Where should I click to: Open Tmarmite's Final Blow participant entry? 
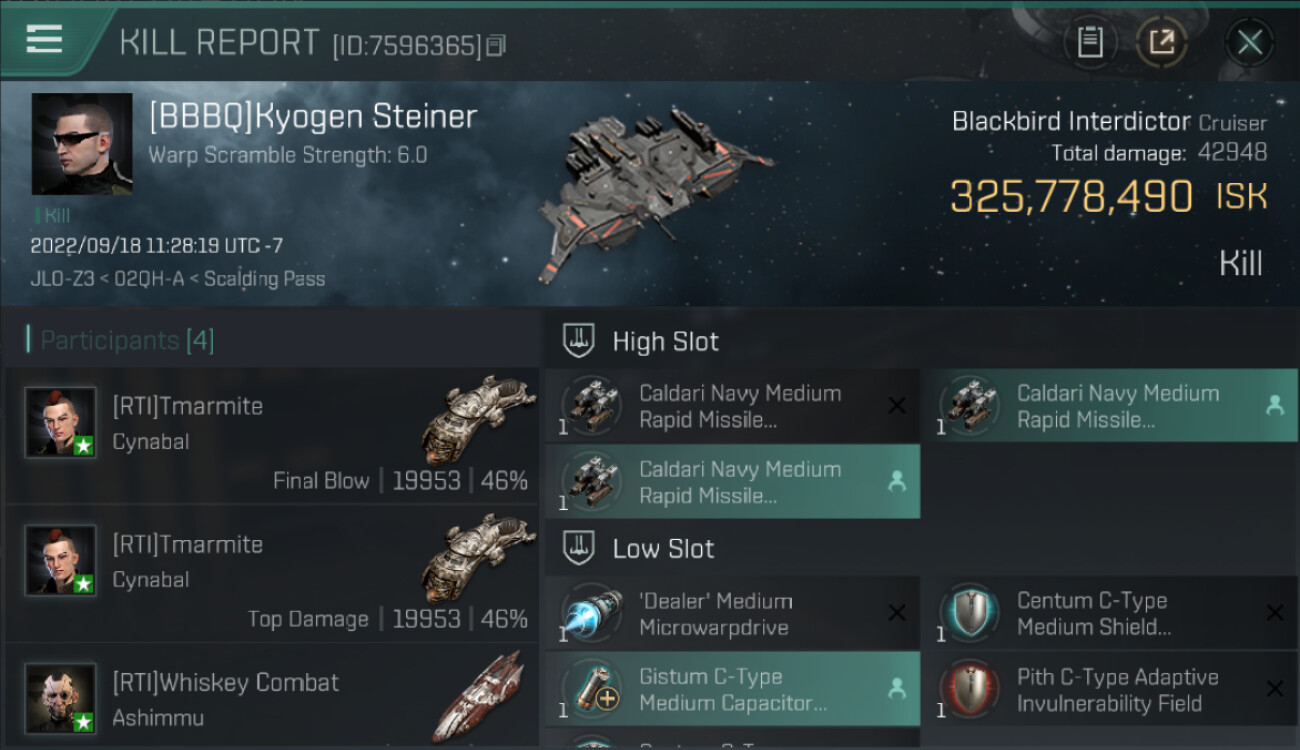272,436
